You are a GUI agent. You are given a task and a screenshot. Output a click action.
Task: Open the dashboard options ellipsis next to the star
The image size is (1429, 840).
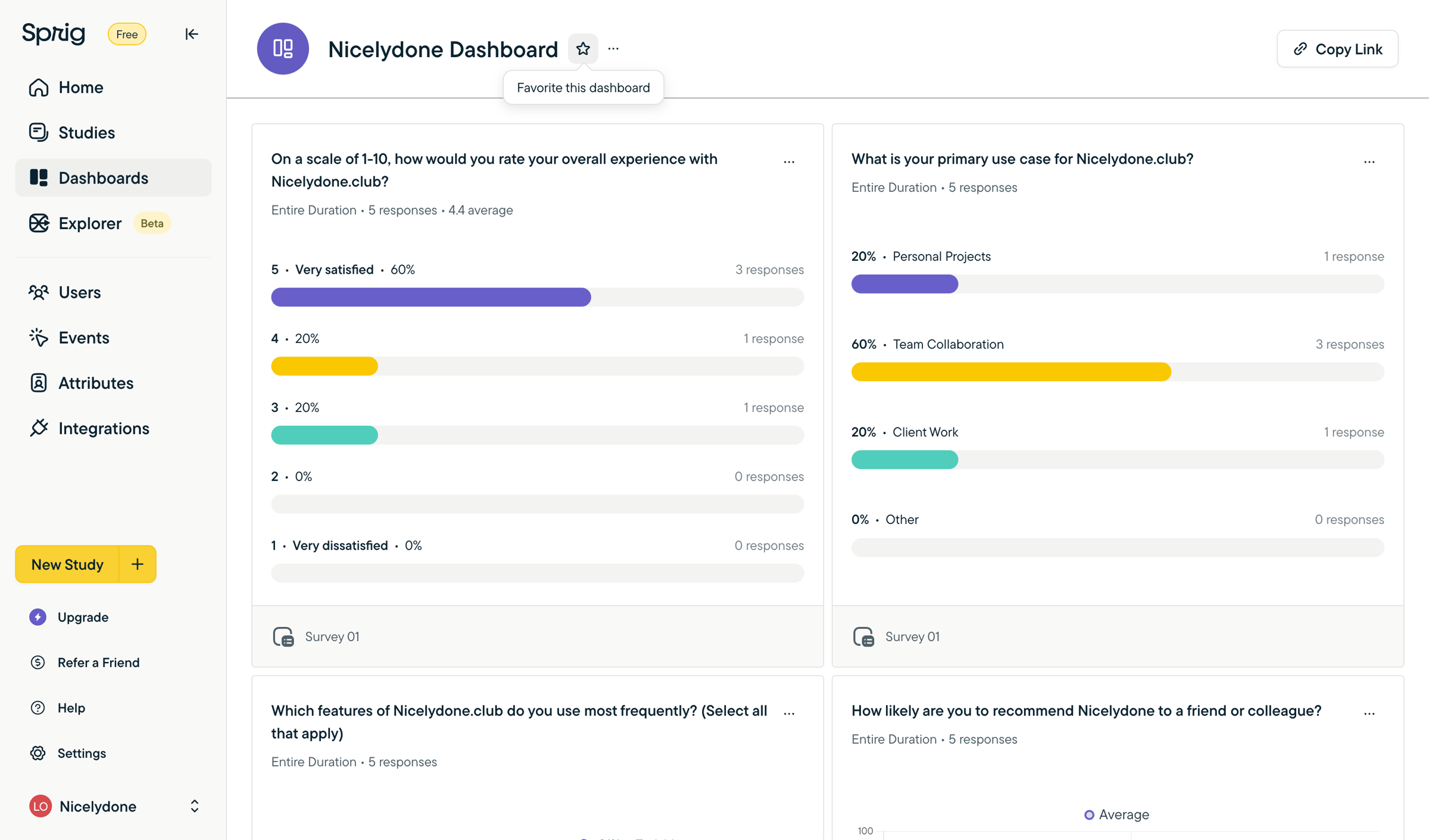tap(613, 49)
